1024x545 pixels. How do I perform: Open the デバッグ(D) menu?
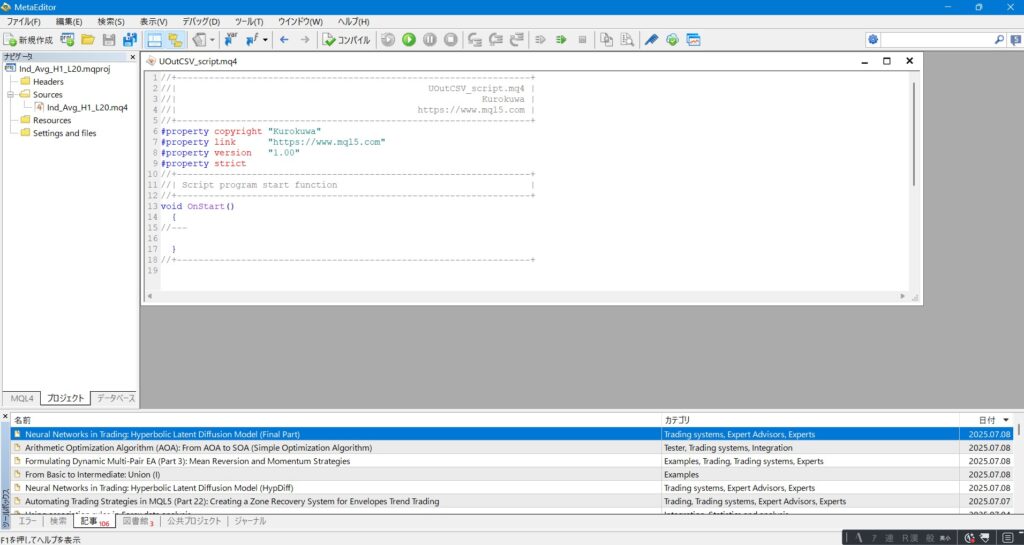(201, 22)
